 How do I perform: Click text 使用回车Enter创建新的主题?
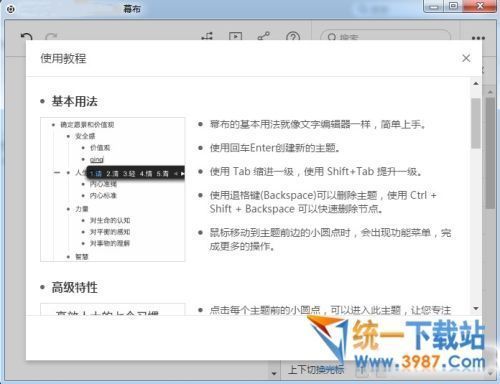pyautogui.click(x=275, y=148)
